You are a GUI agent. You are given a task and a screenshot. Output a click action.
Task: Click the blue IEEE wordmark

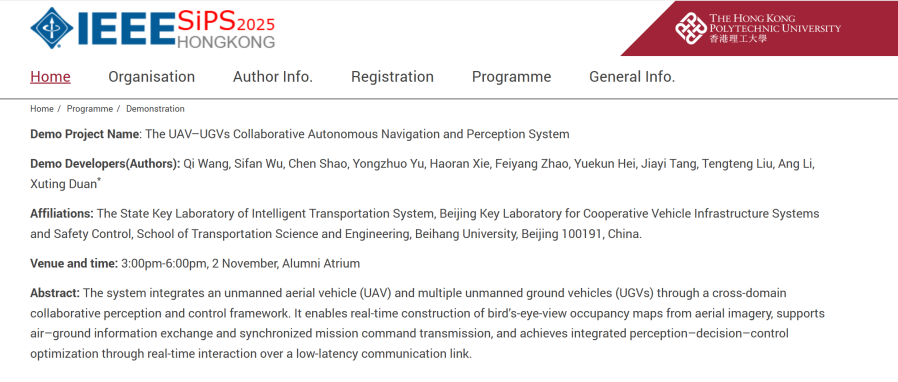(125, 29)
